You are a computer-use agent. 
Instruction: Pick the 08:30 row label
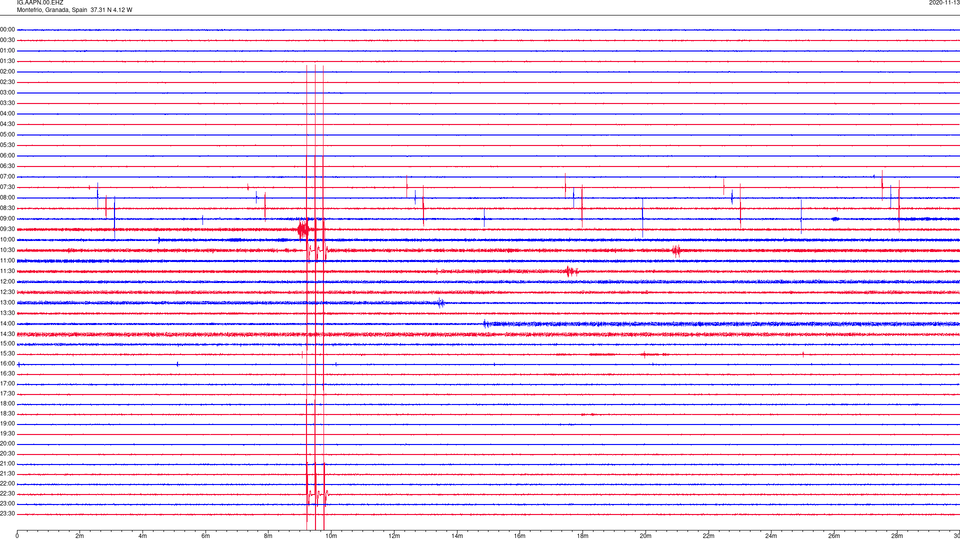click(7, 208)
